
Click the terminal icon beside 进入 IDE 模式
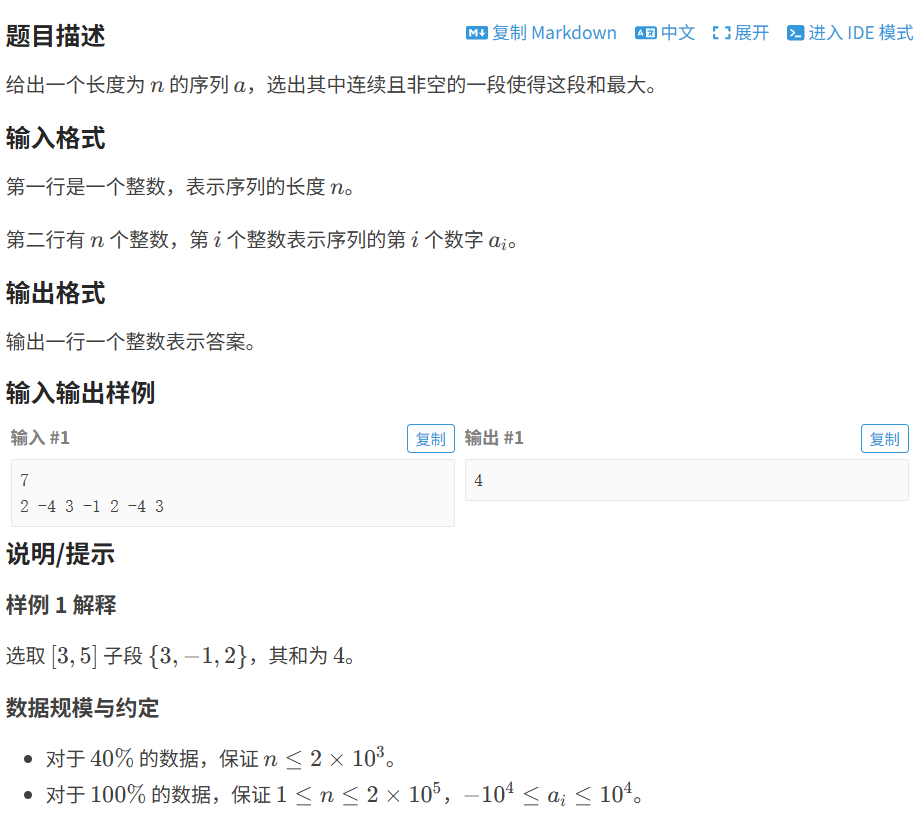(x=796, y=33)
